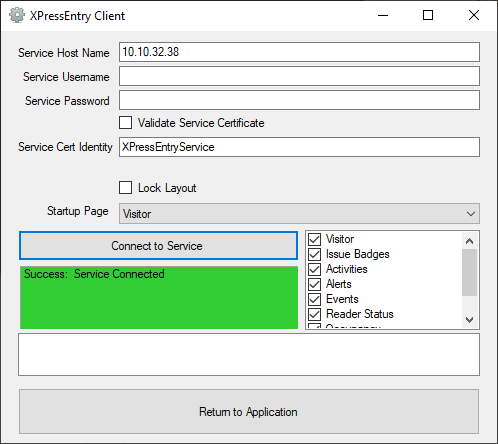Click the page list scrollbar thumb
The width and height of the screenshot is (498, 444).
tap(469, 272)
